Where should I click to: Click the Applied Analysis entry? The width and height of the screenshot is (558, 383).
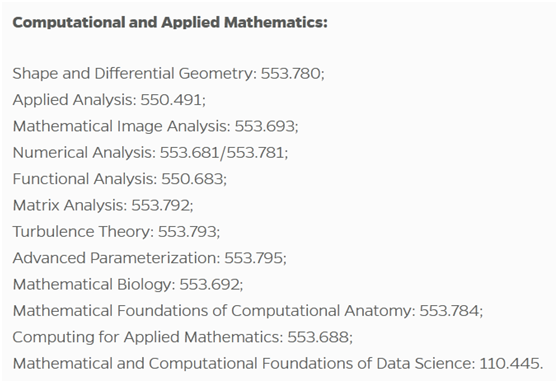pyautogui.click(x=109, y=100)
